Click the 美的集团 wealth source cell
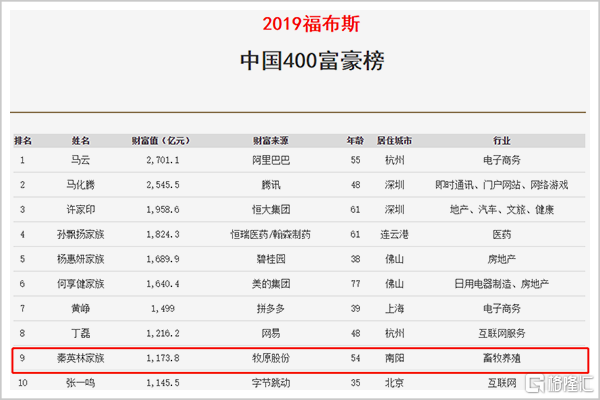Viewport: 600px width, 400px height. [271, 284]
